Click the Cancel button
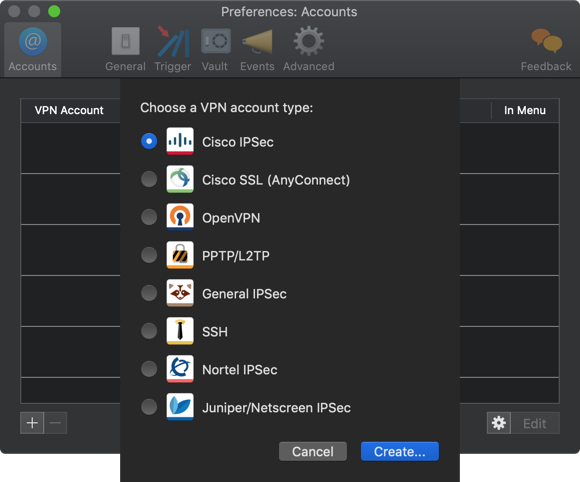 tap(313, 451)
